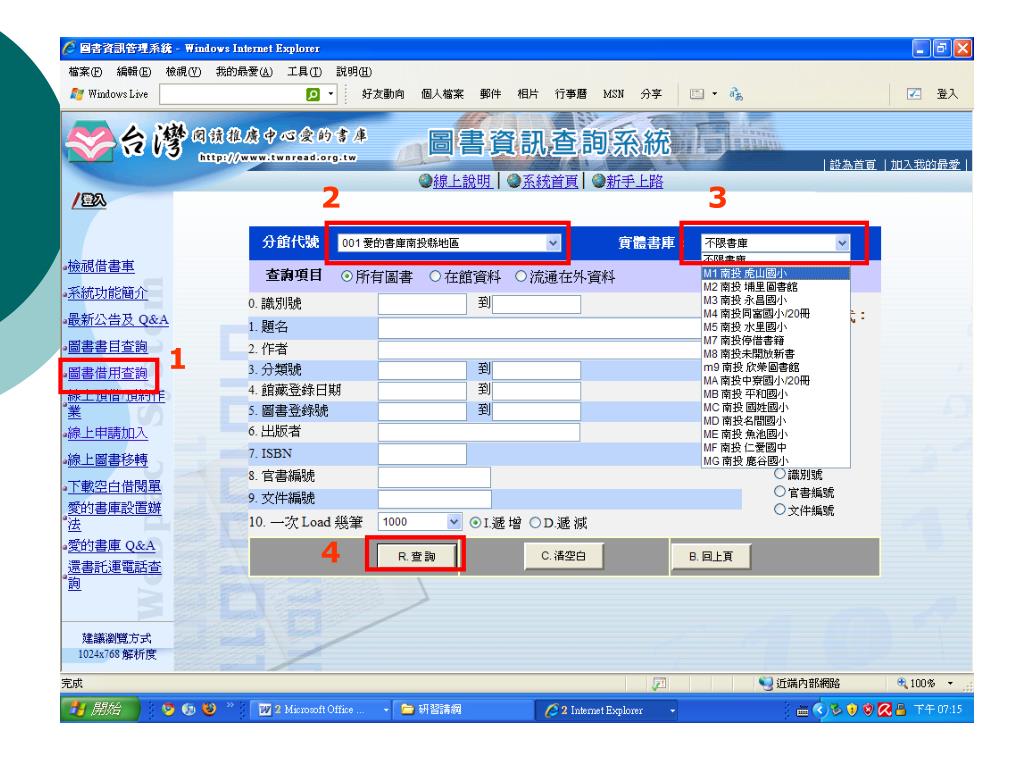Select 官書編號 sort radio button
The height and width of the screenshot is (768, 1024).
(x=780, y=491)
